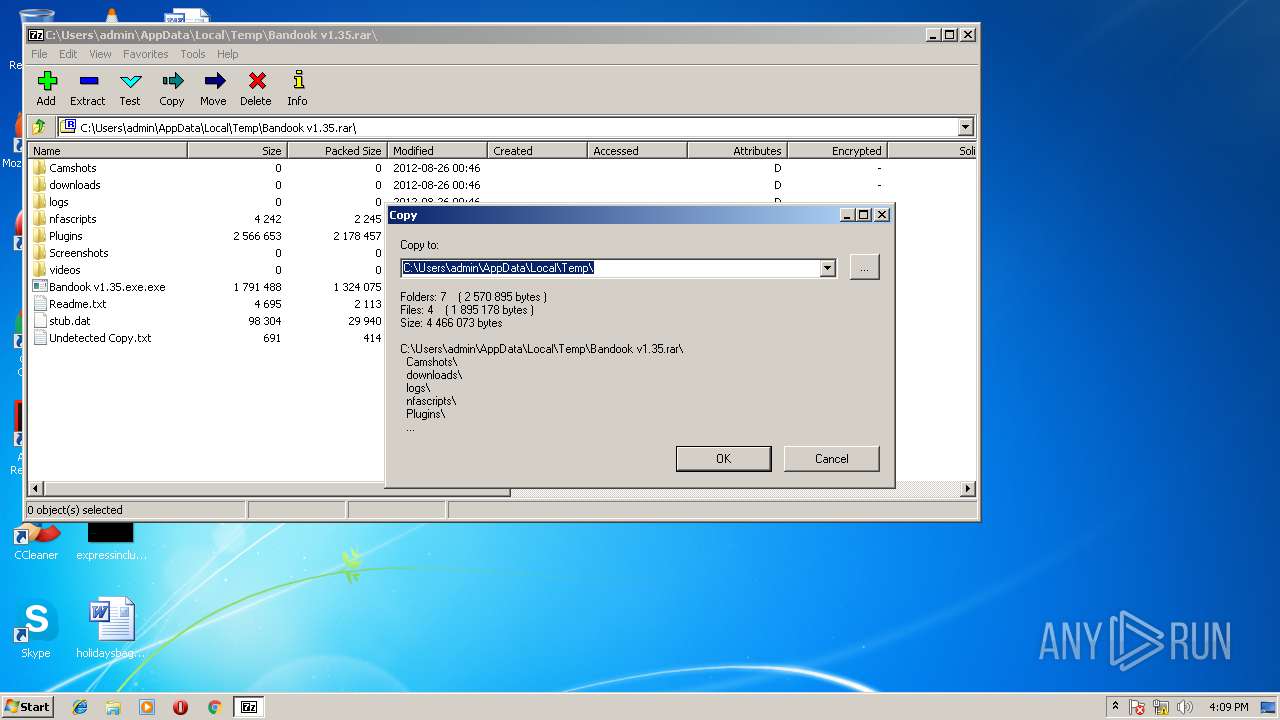This screenshot has width=1280, height=720.
Task: Sort by Encrypted column header
Action: coord(837,151)
